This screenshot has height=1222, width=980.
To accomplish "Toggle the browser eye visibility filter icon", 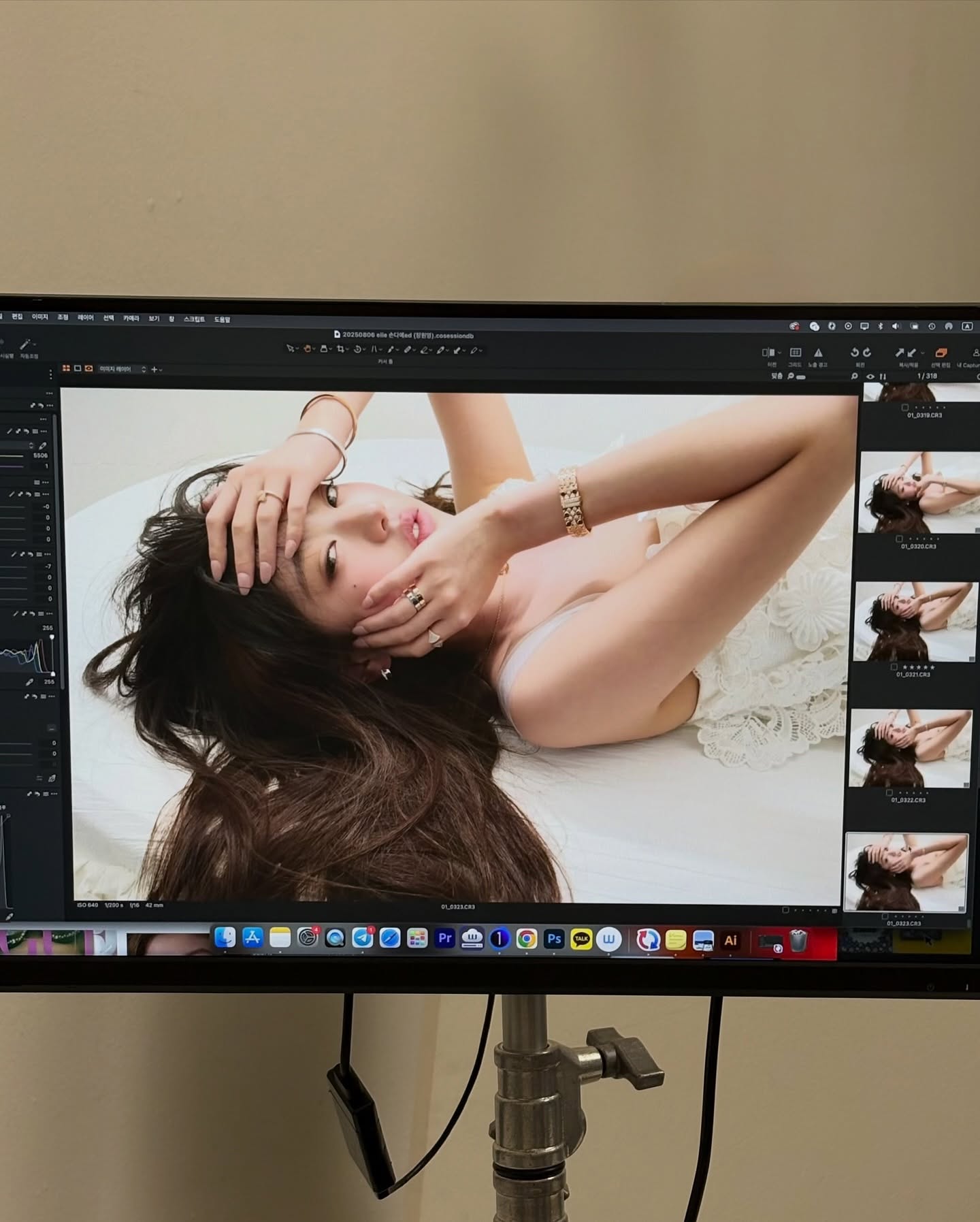I will pyautogui.click(x=870, y=376).
